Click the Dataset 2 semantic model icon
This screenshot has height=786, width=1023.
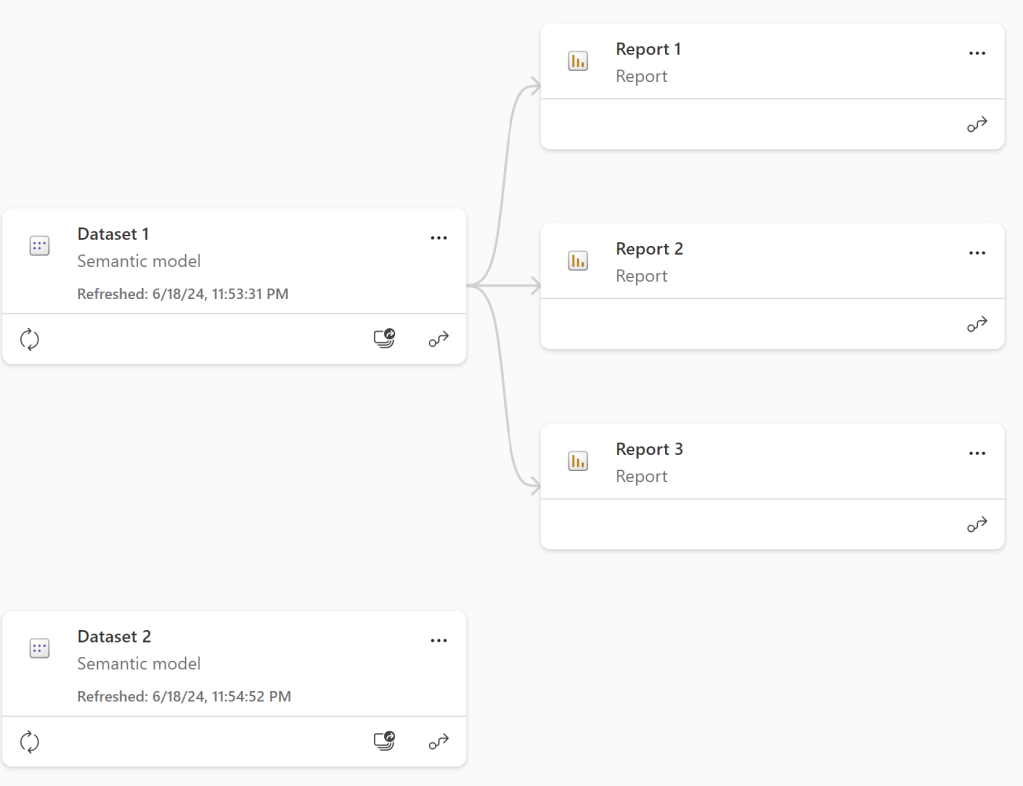[x=39, y=649]
